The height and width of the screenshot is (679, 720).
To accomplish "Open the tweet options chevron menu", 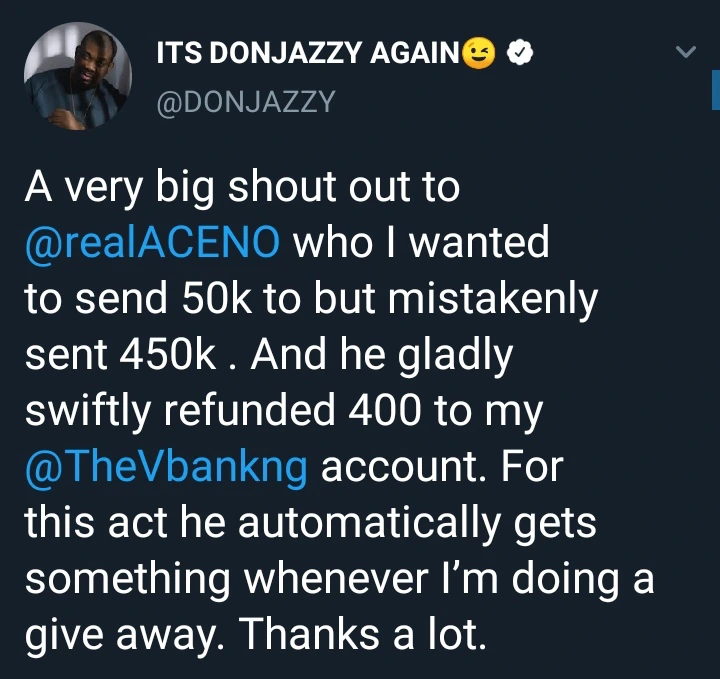I will click(x=685, y=53).
